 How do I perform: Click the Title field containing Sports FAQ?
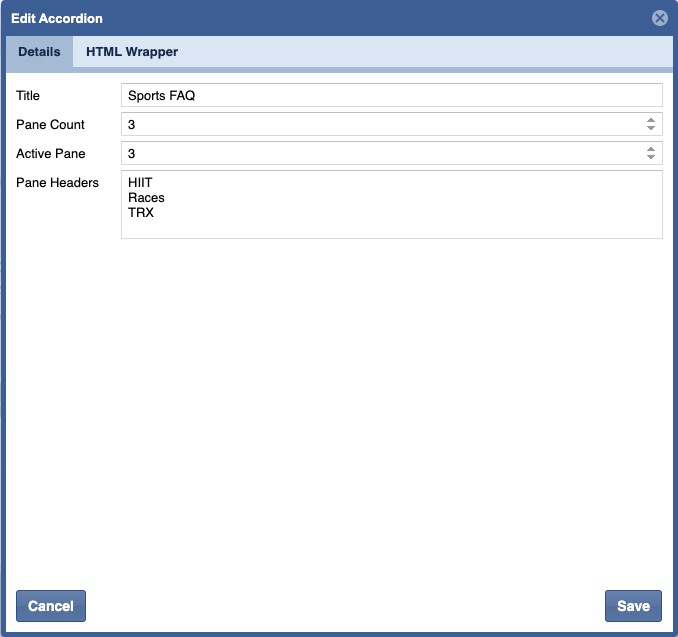391,95
